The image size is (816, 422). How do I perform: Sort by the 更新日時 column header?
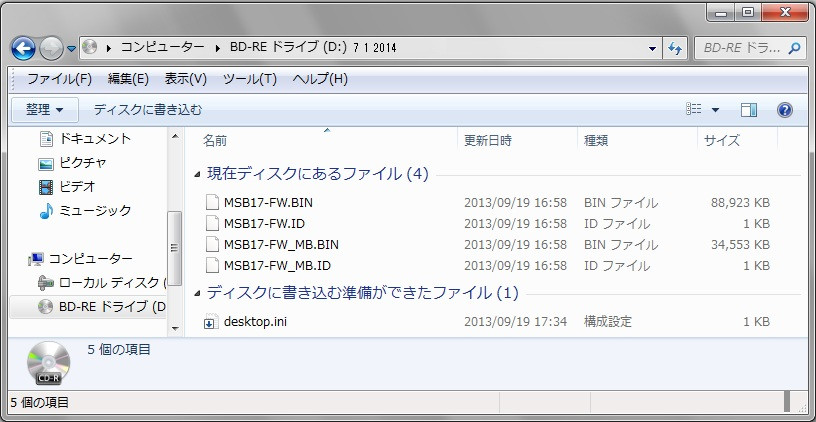(x=488, y=141)
